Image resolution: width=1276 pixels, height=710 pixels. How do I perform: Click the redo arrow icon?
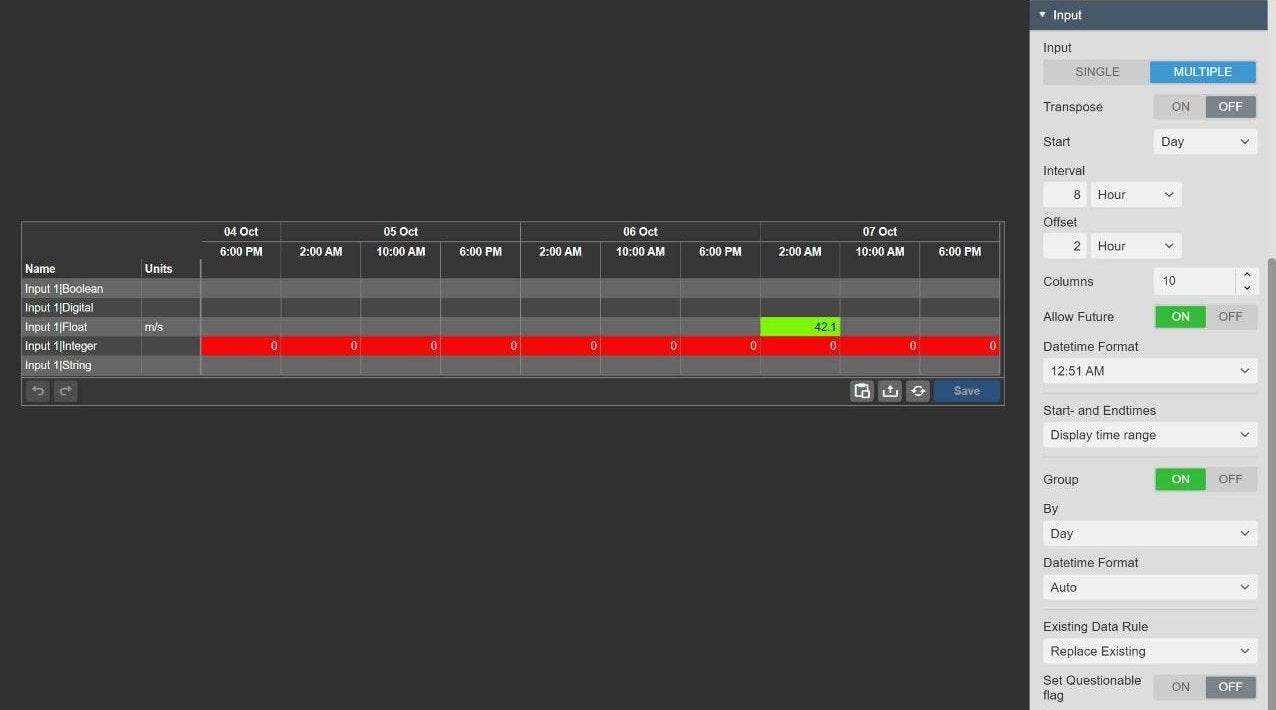pos(66,391)
